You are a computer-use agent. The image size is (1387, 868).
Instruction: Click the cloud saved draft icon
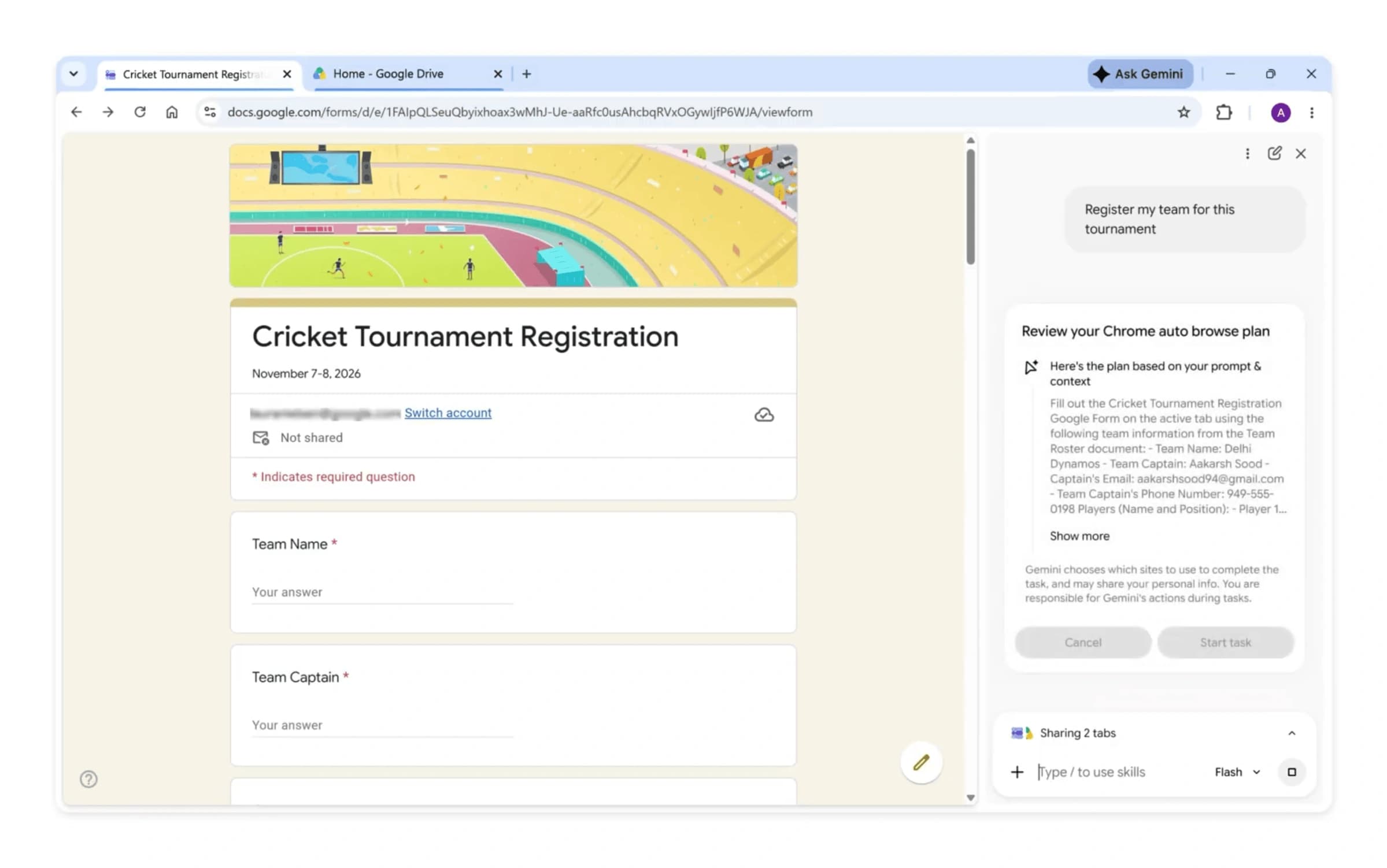pos(764,414)
